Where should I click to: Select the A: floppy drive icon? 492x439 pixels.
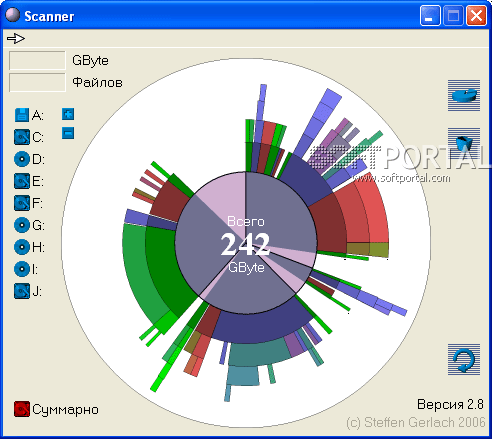(x=22, y=115)
